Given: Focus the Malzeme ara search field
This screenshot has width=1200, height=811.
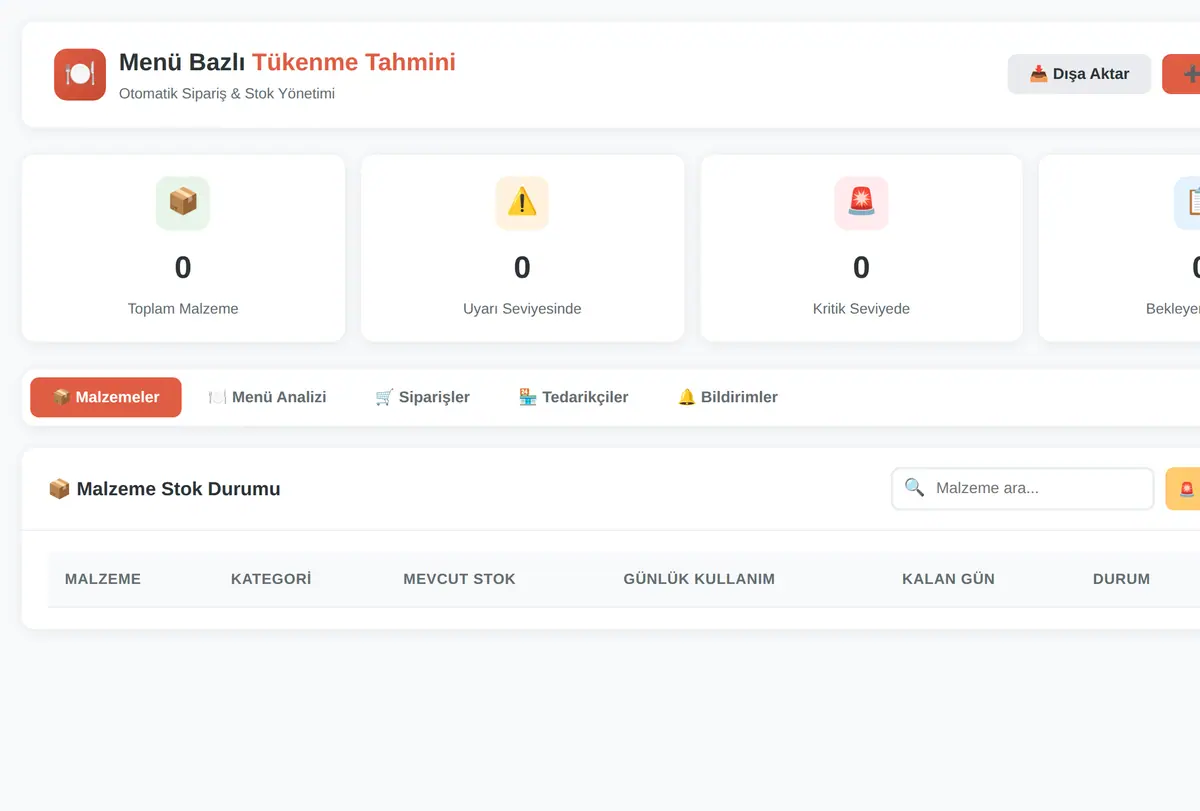Looking at the screenshot, I should [x=1023, y=489].
